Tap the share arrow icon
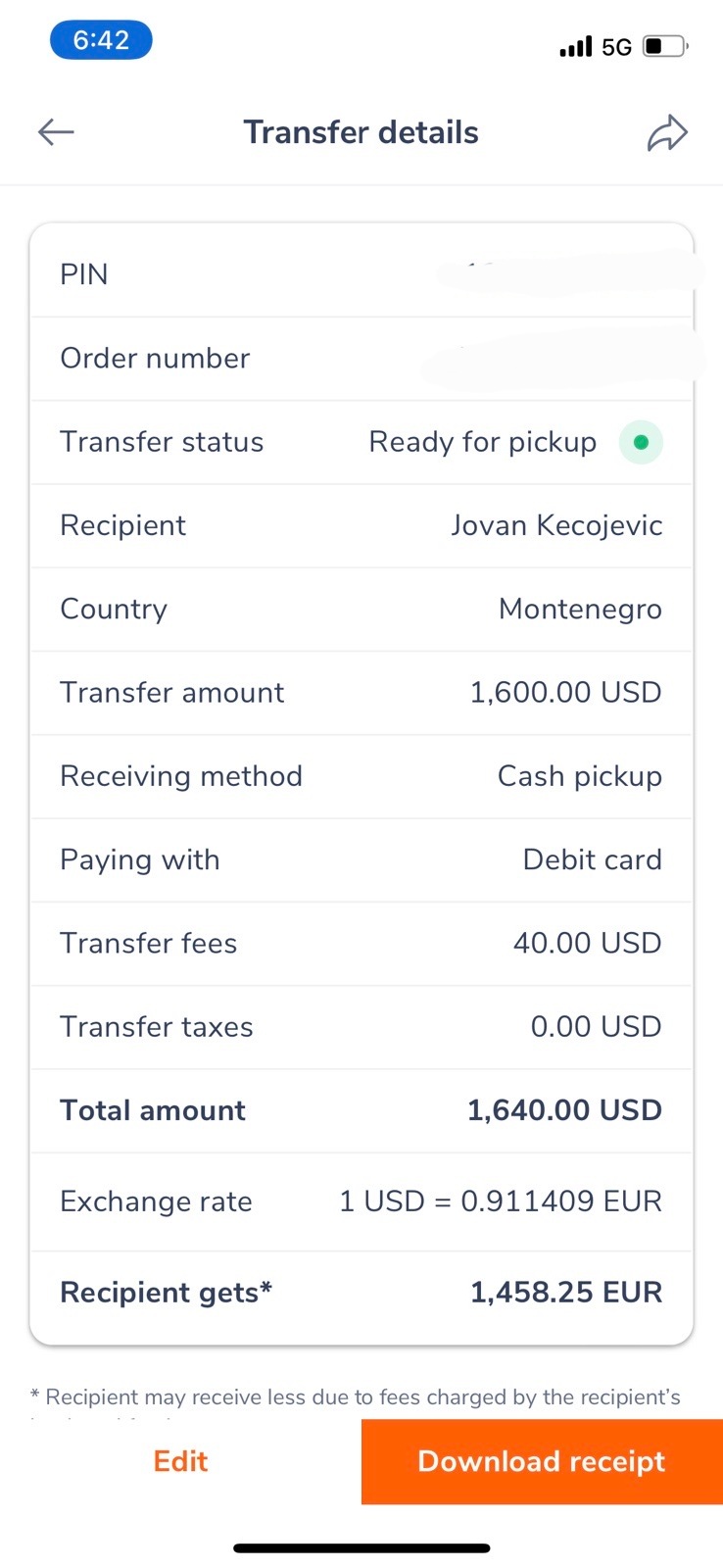The image size is (723, 1568). coord(667,133)
